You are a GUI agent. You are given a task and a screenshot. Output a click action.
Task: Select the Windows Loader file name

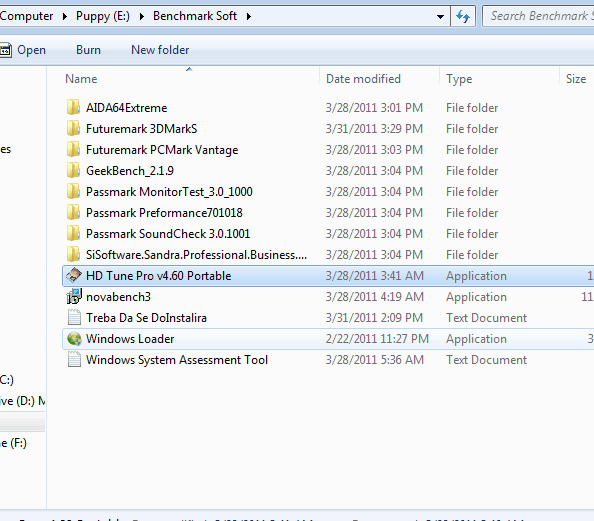click(x=130, y=339)
